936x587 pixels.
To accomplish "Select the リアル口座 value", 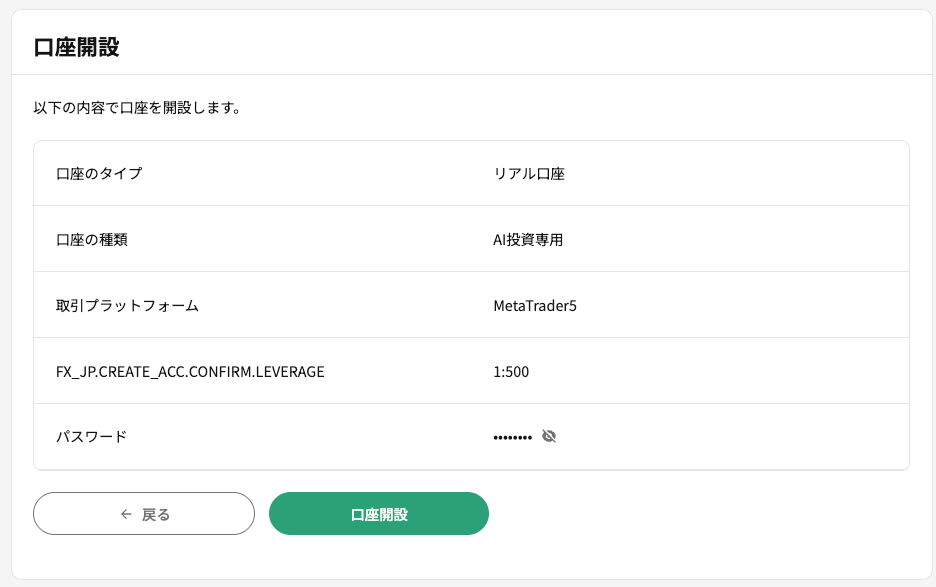I will 529,174.
